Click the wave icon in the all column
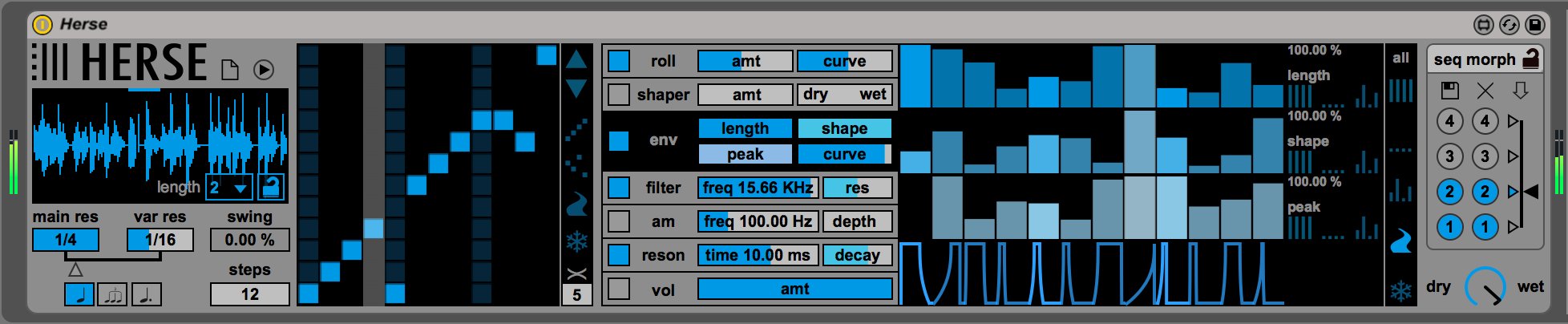The width and height of the screenshot is (1568, 324). point(1400,241)
